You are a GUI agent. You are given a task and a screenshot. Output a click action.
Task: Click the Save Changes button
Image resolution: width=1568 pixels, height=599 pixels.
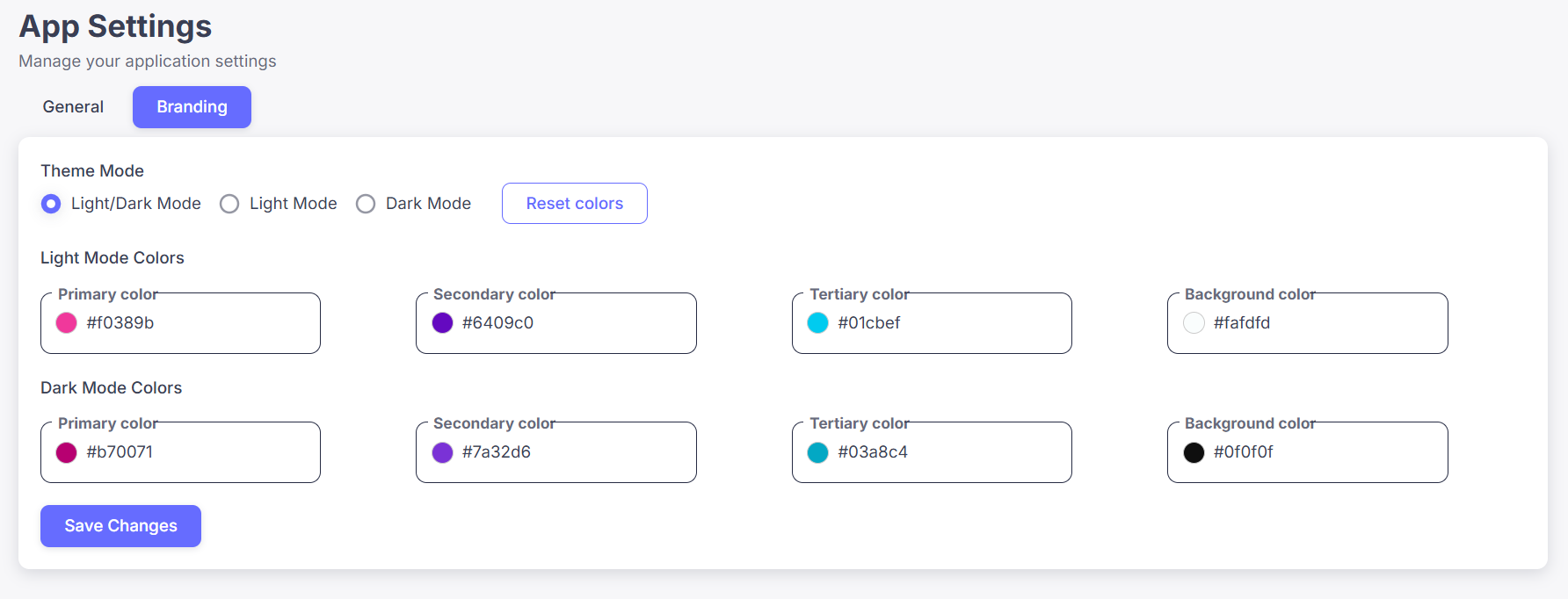(120, 526)
